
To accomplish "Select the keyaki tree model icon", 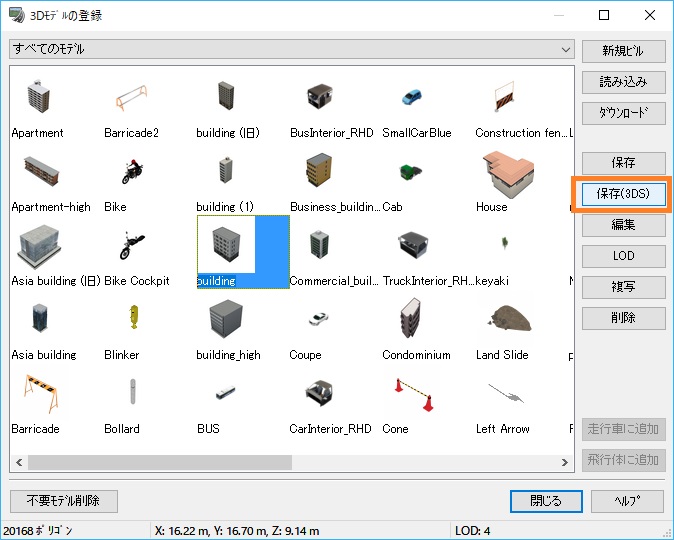I will [505, 243].
